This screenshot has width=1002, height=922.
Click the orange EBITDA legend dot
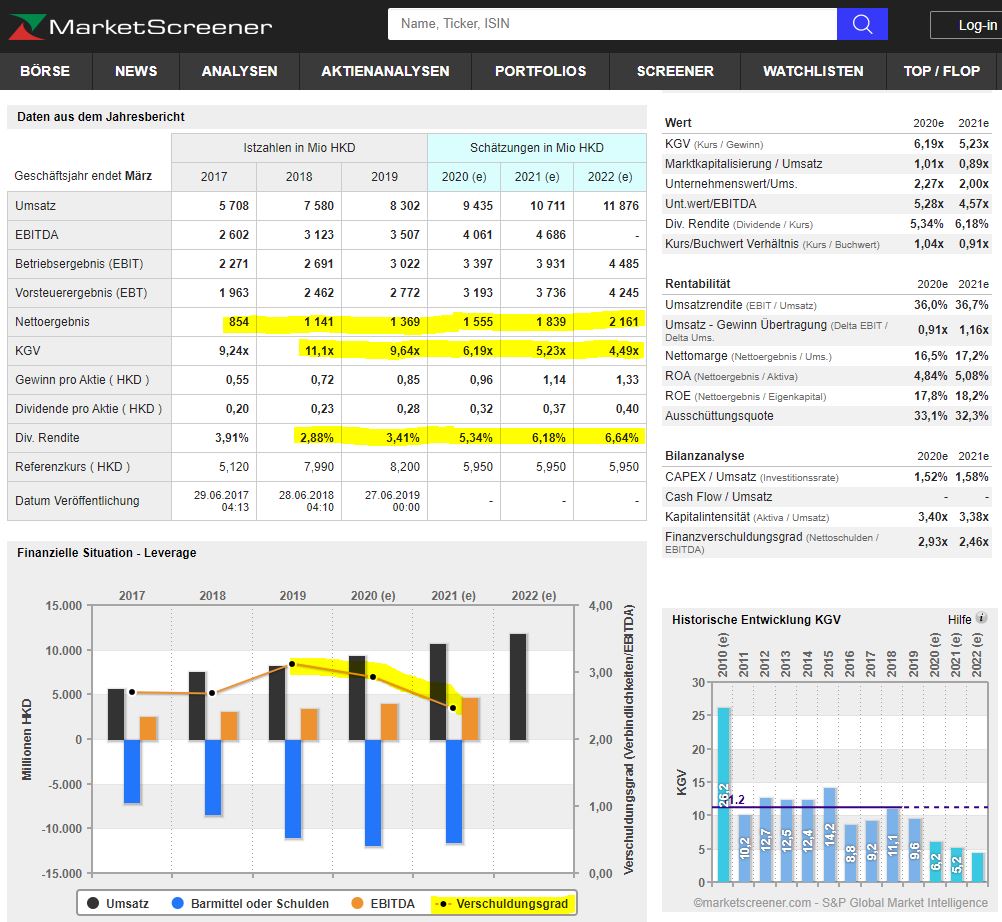coord(356,903)
